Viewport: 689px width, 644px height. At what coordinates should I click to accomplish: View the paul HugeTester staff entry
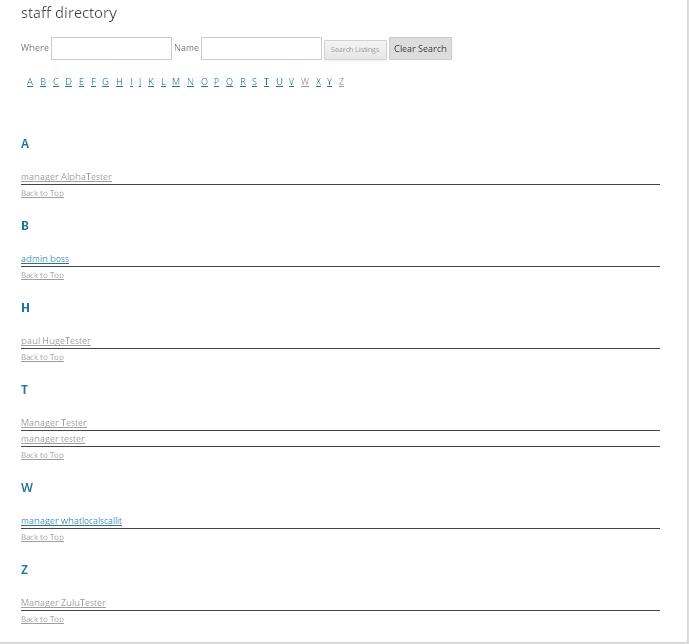click(x=56, y=341)
